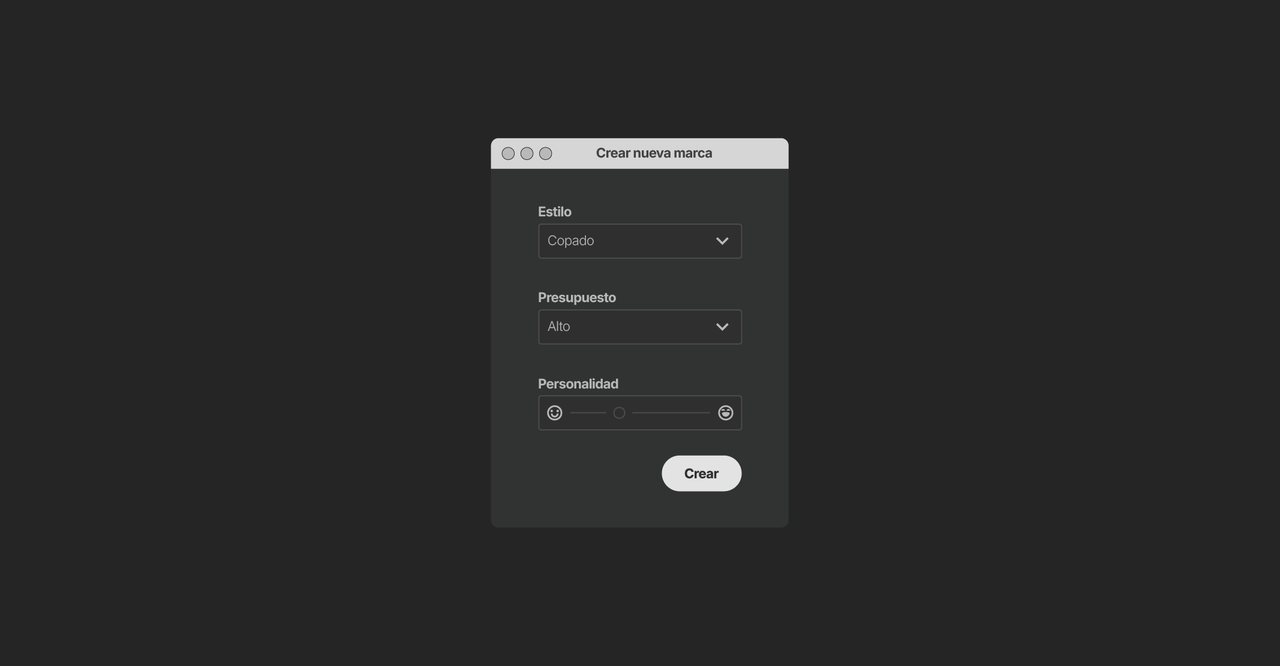Click the chevron arrow in Presupuesto field

(722, 327)
